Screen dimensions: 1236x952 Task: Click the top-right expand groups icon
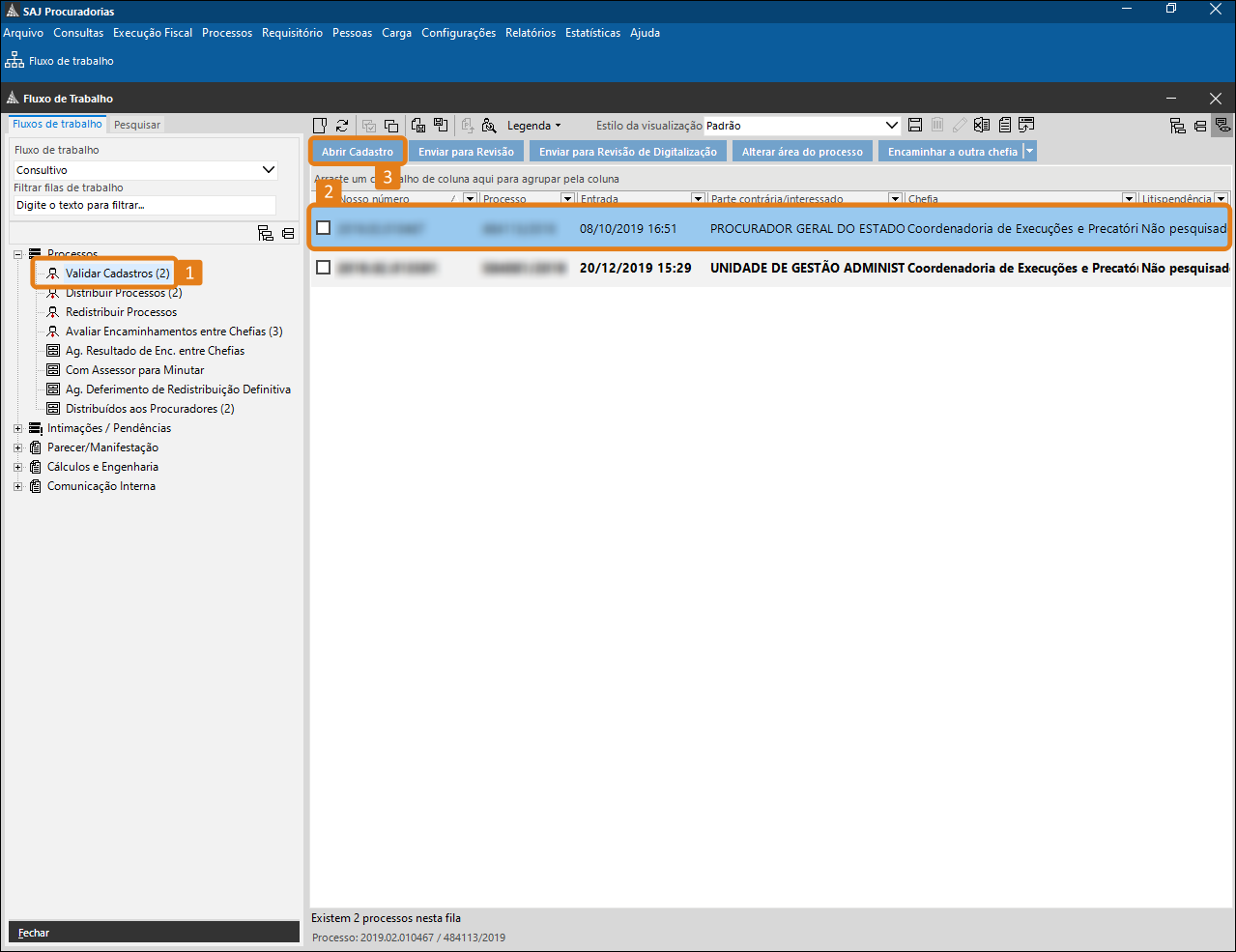tap(1177, 126)
